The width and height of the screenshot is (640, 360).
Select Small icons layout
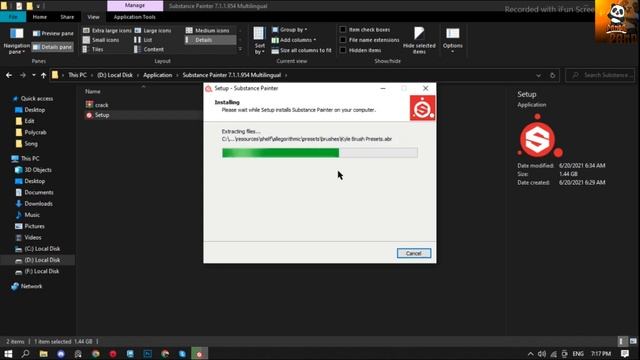(x=101, y=40)
